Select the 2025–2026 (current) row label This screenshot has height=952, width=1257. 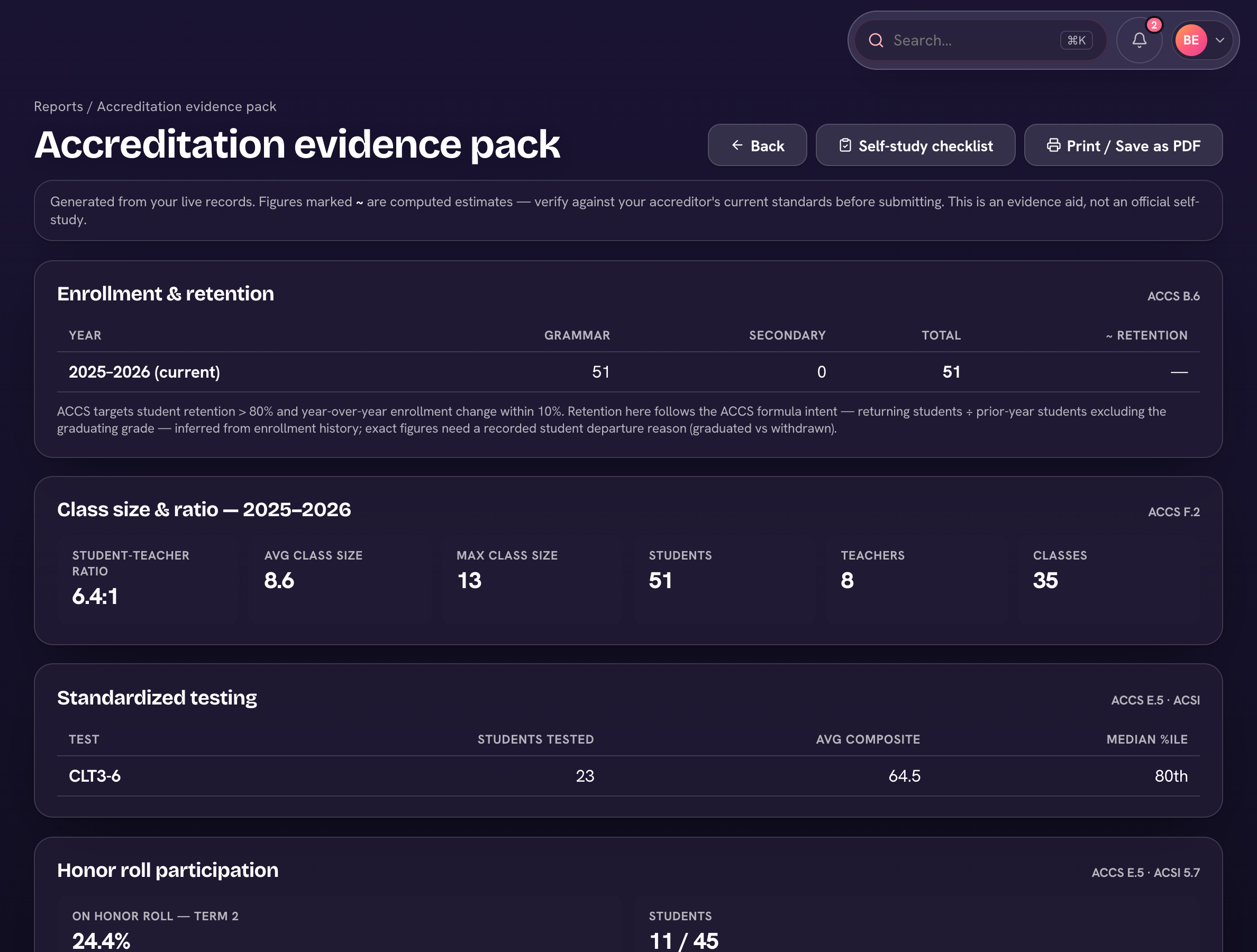click(144, 372)
